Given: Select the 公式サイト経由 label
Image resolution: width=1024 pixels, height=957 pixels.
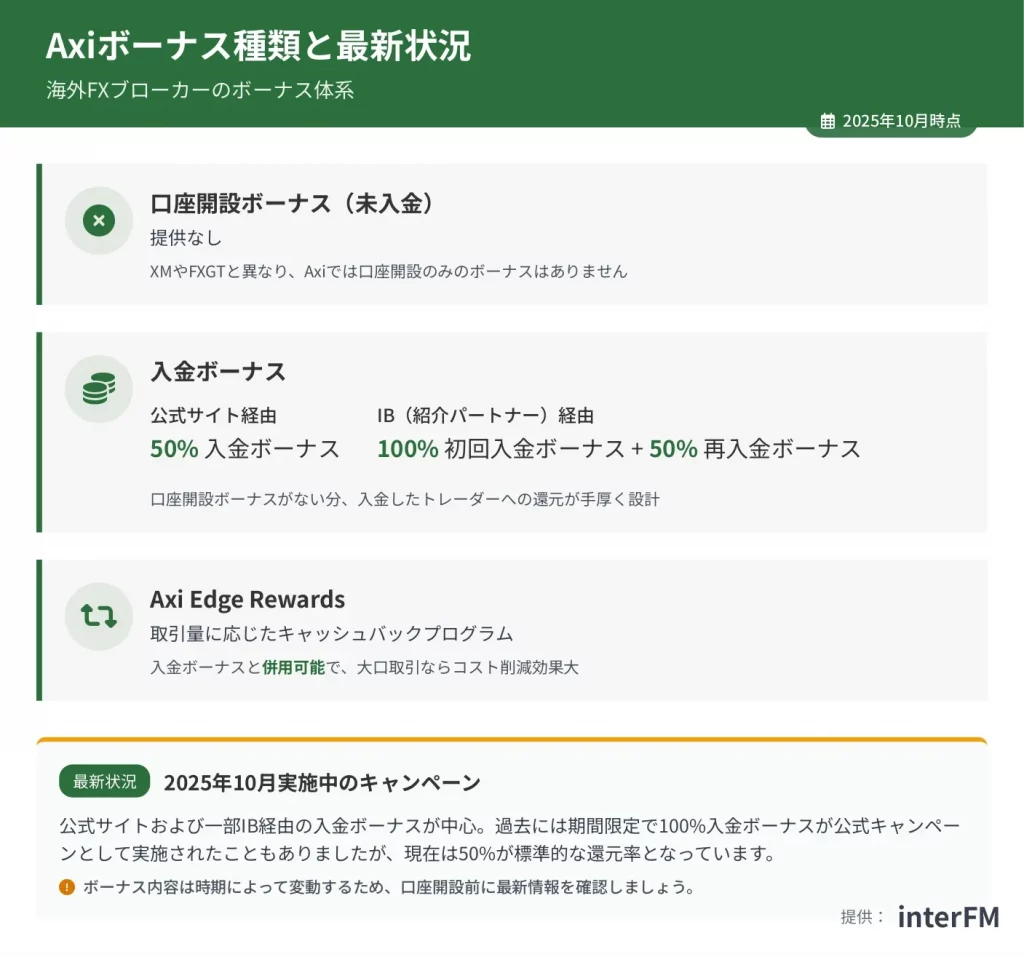Looking at the screenshot, I should pyautogui.click(x=213, y=416).
